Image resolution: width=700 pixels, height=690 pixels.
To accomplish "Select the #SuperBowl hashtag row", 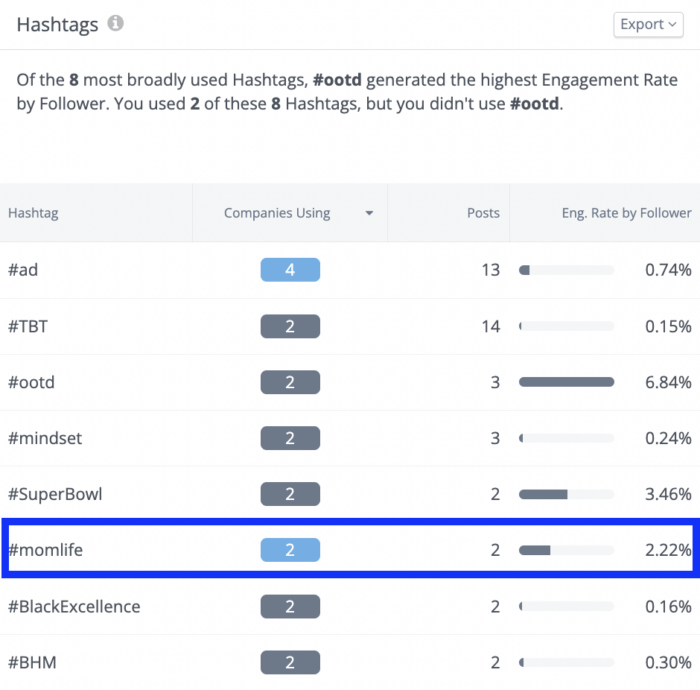I will click(x=55, y=494).
